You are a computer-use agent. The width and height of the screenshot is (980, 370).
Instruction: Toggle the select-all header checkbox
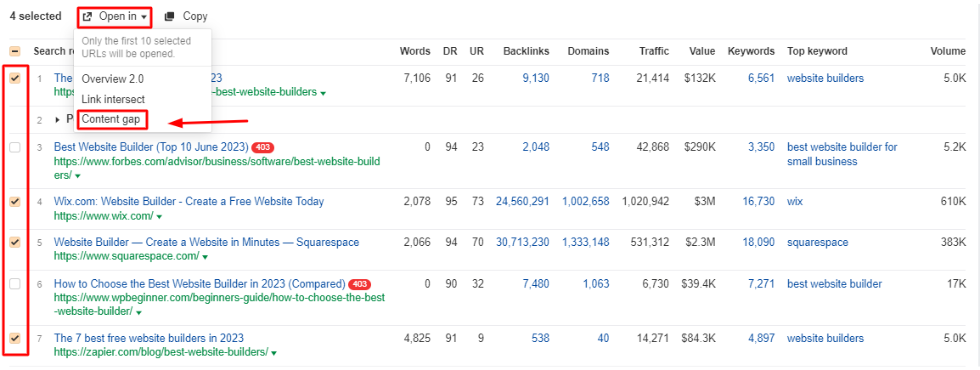[15, 51]
